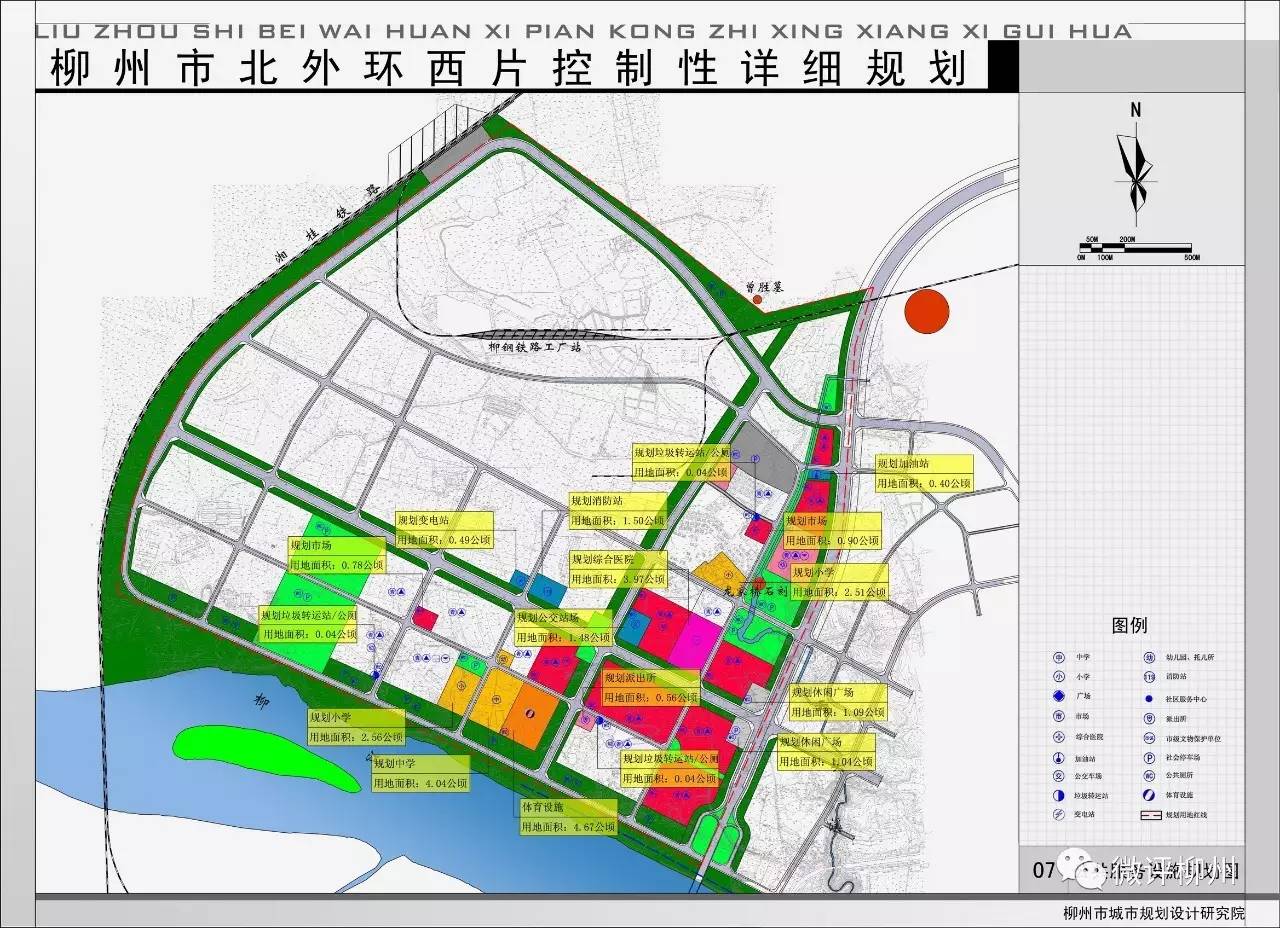Screen dimensions: 1280x928
Task: Click the 公共厕所 WC legend symbol
Action: [x=1150, y=775]
